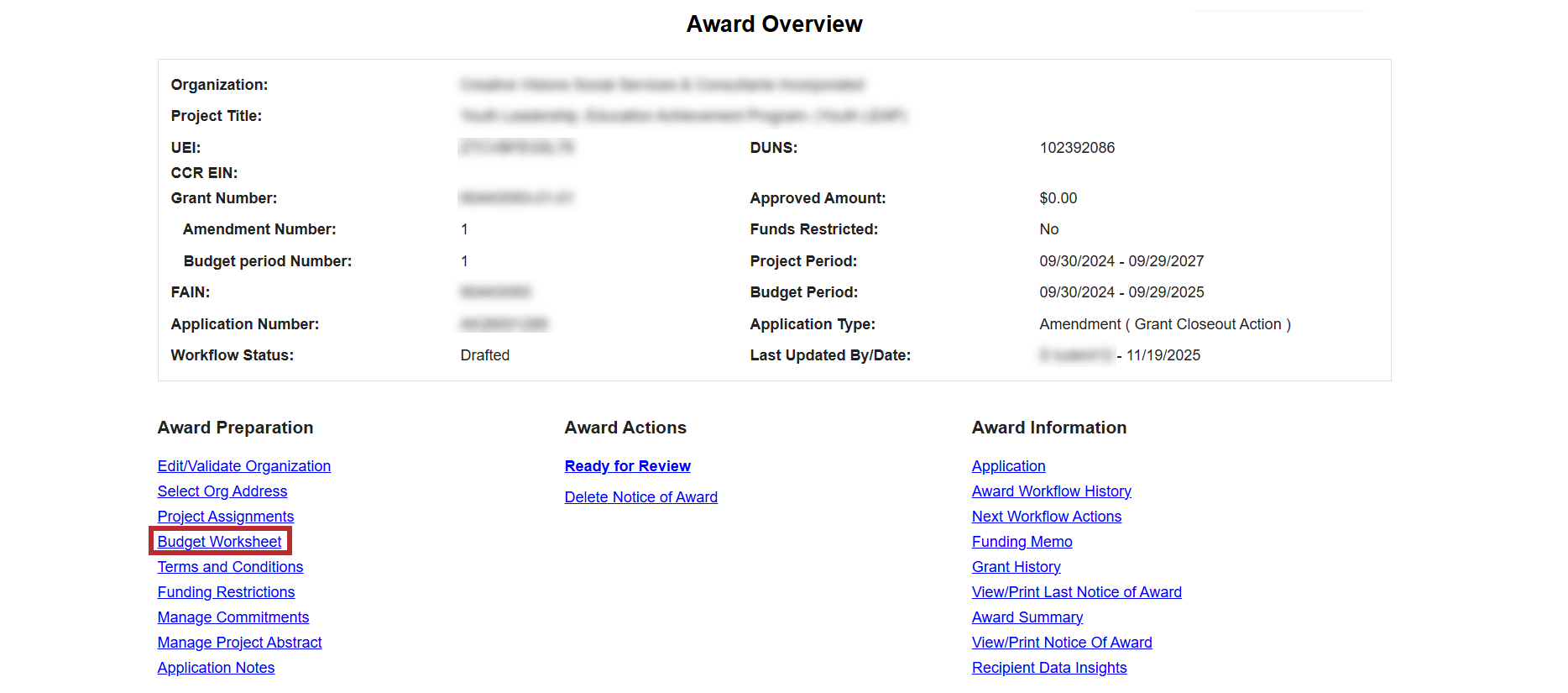Open Recipient Data Insights
The image size is (1568, 693).
click(1048, 668)
